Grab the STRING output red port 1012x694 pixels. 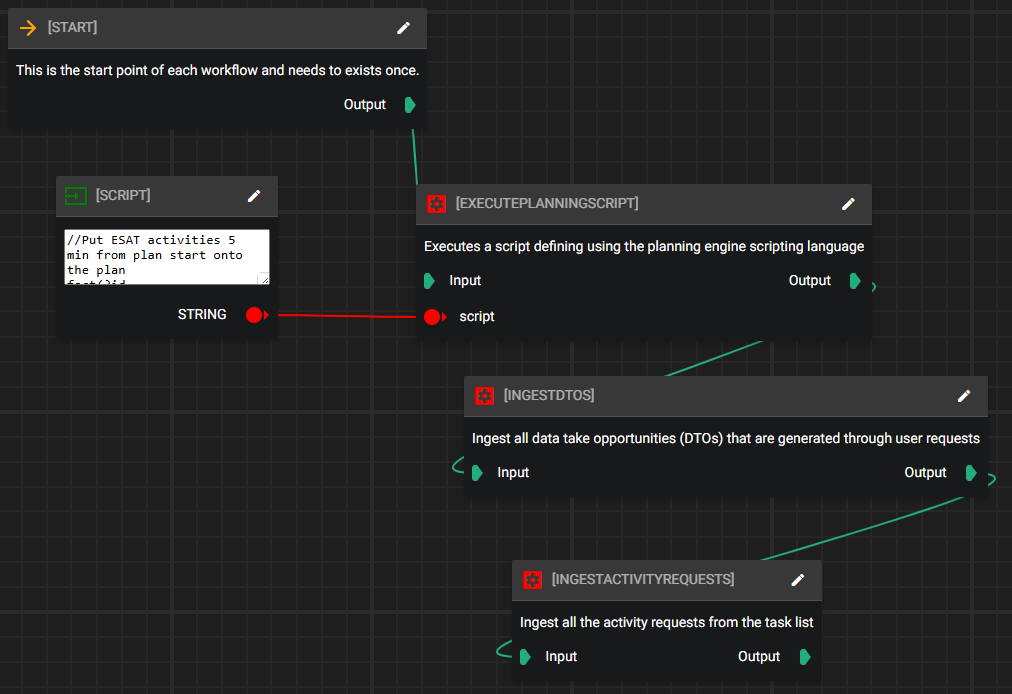256,315
